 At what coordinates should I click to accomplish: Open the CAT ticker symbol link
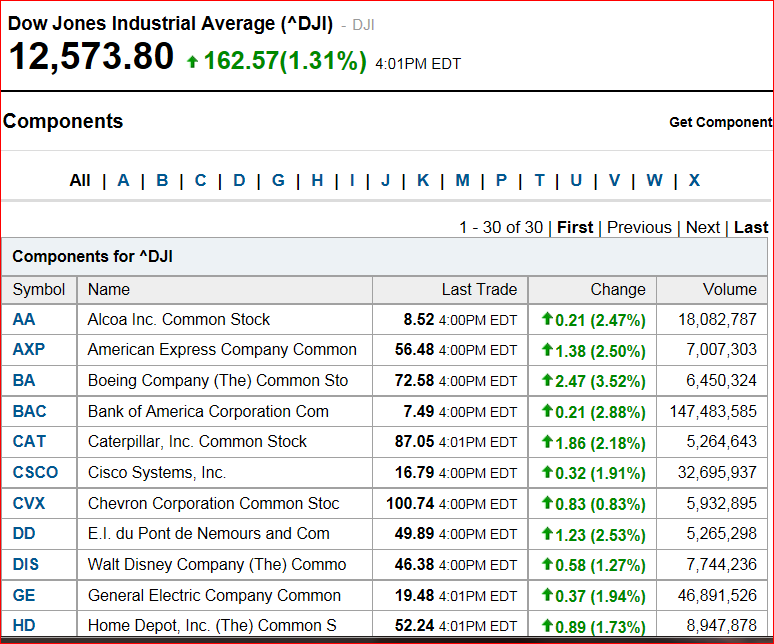(29, 441)
